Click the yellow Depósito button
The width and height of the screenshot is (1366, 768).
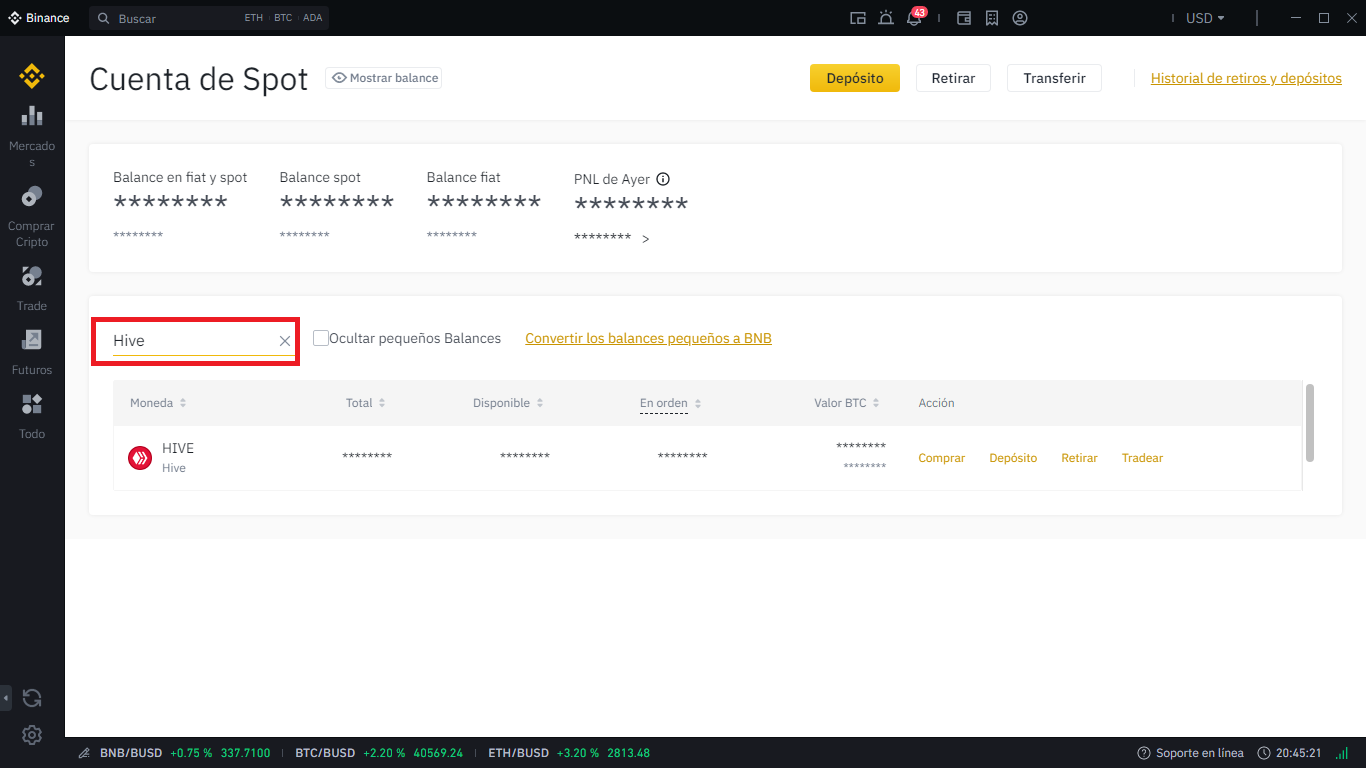click(x=854, y=78)
